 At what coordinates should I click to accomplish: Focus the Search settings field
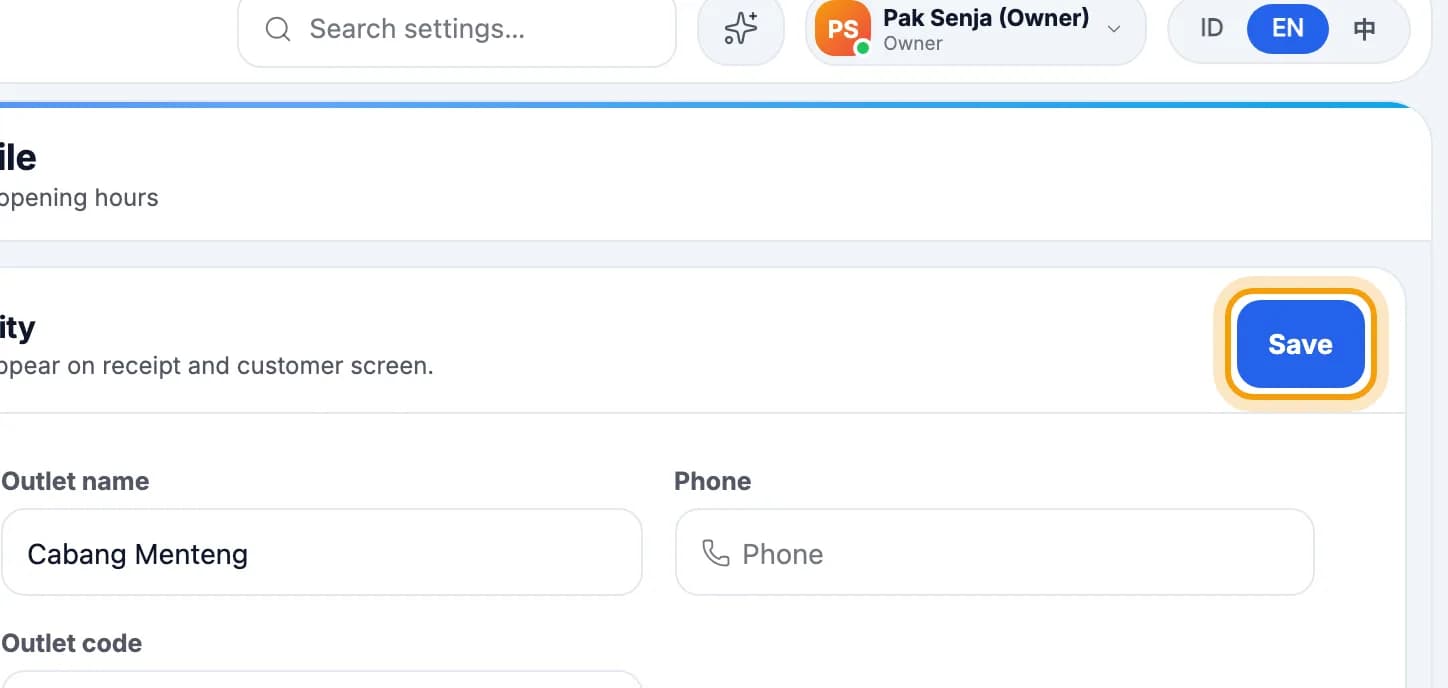[x=457, y=29]
